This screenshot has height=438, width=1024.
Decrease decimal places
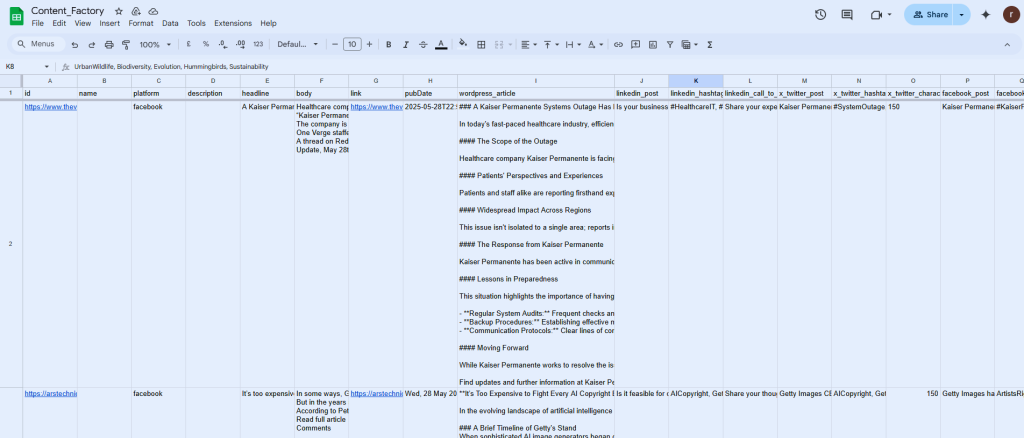223,44
